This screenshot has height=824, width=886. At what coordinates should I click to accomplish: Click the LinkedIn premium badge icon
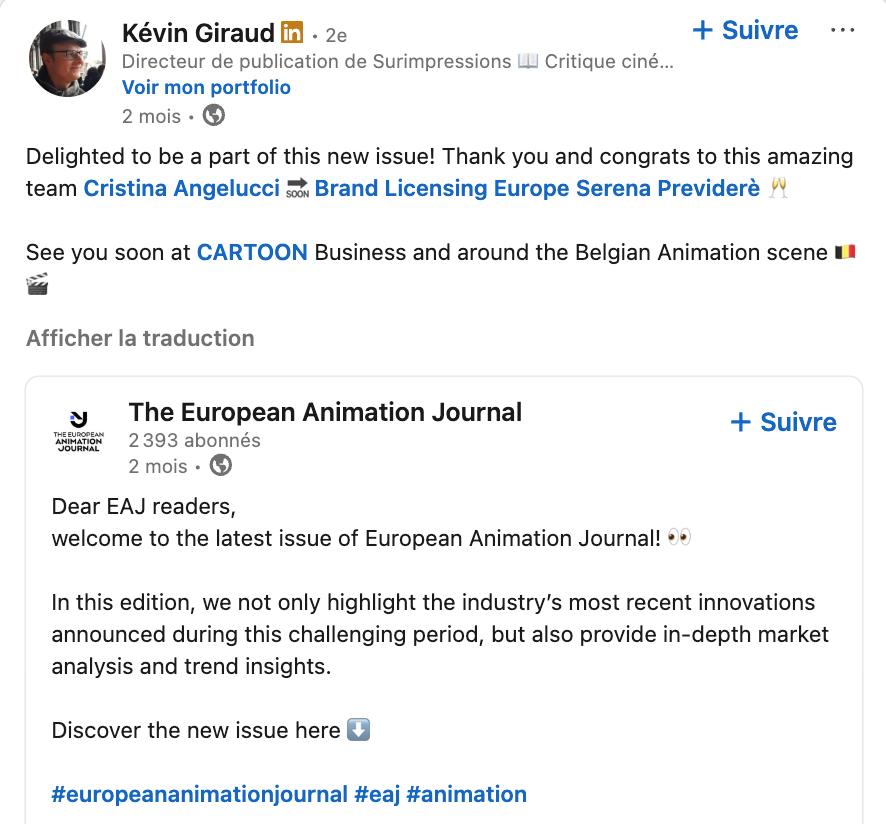(292, 33)
